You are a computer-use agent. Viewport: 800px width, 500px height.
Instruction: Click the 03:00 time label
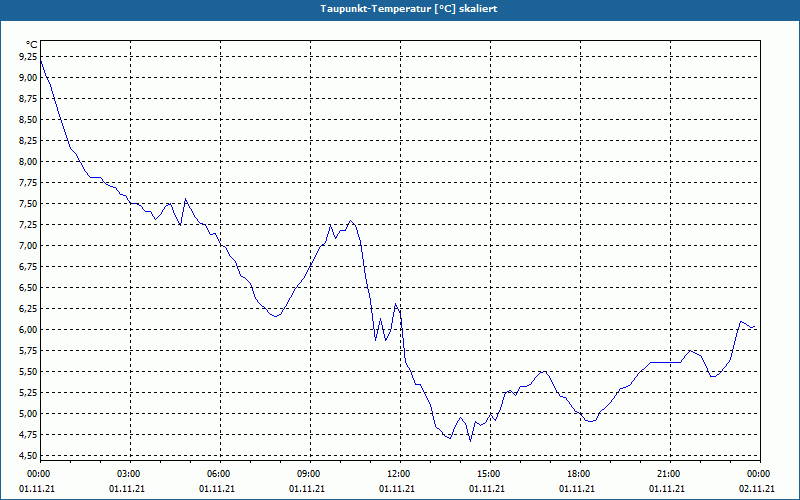127,474
